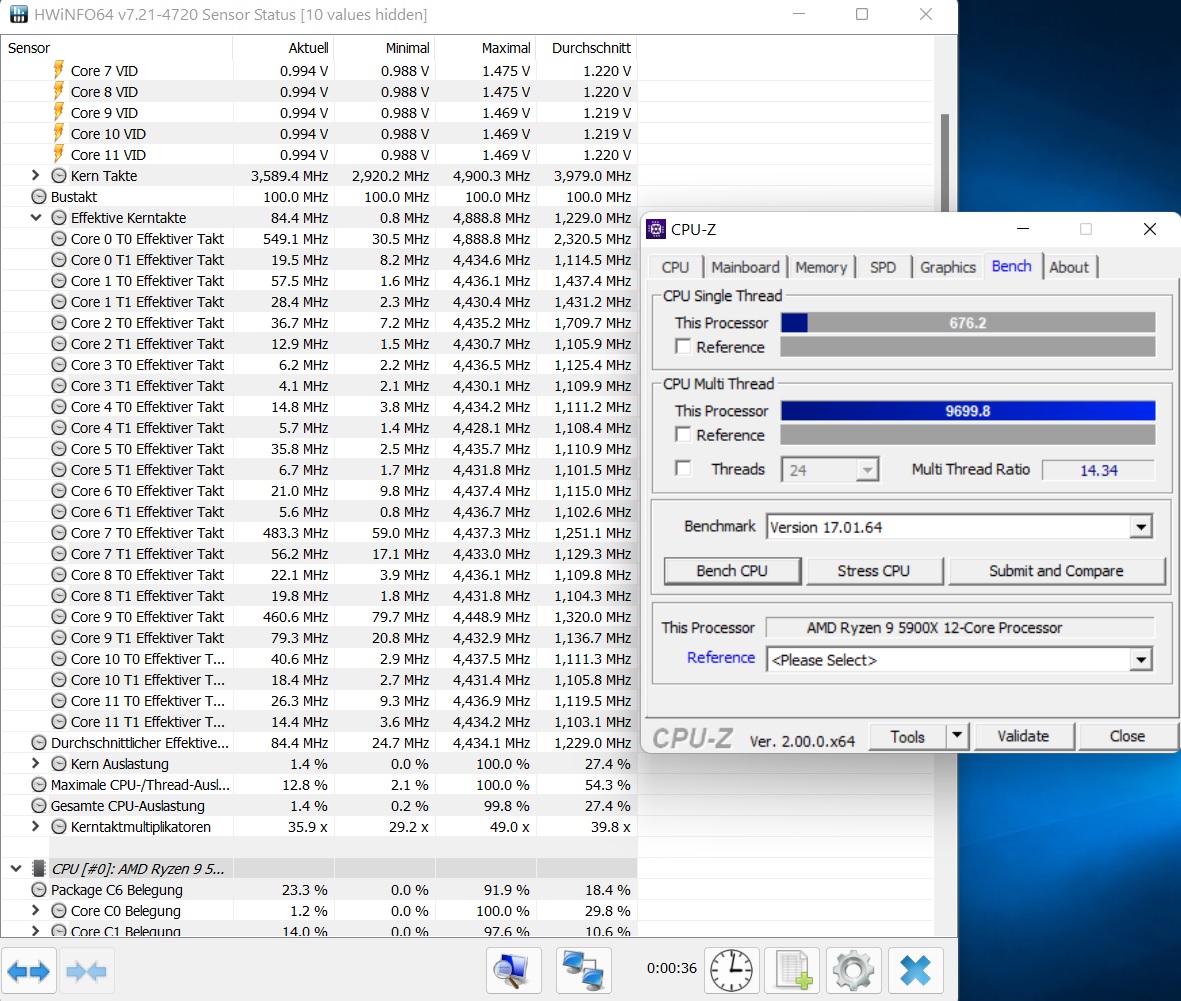Collapse the CPU [#0]: AMD Ryzen 9 section
1181x1001 pixels.
point(15,868)
